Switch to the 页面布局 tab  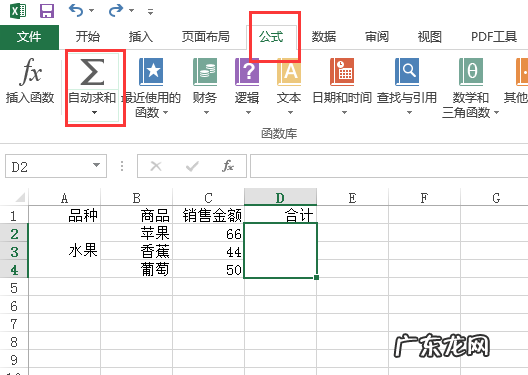(206, 37)
